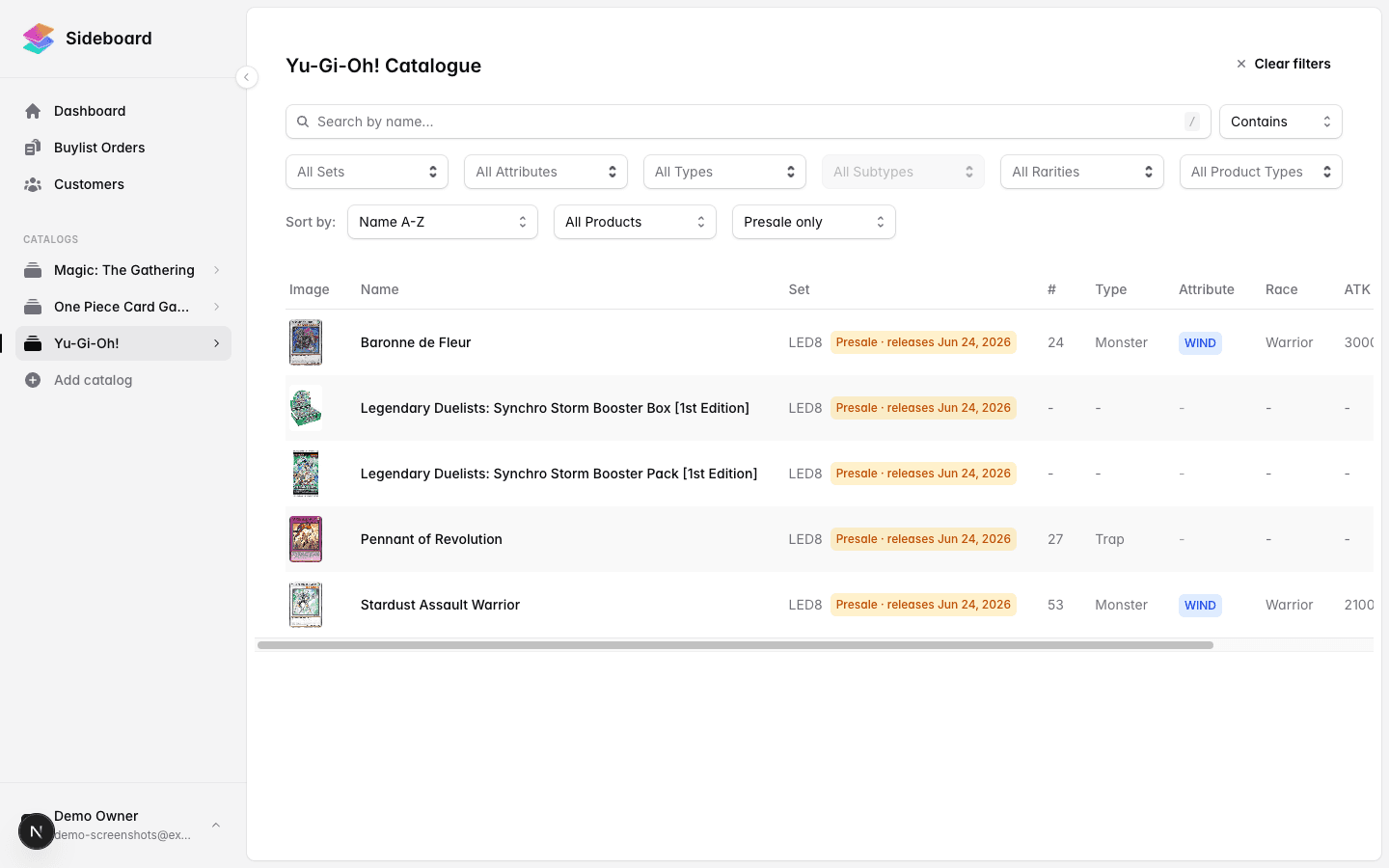Screen dimensions: 1389x868
Task: Click the Name column header
Action: pyautogui.click(x=379, y=289)
